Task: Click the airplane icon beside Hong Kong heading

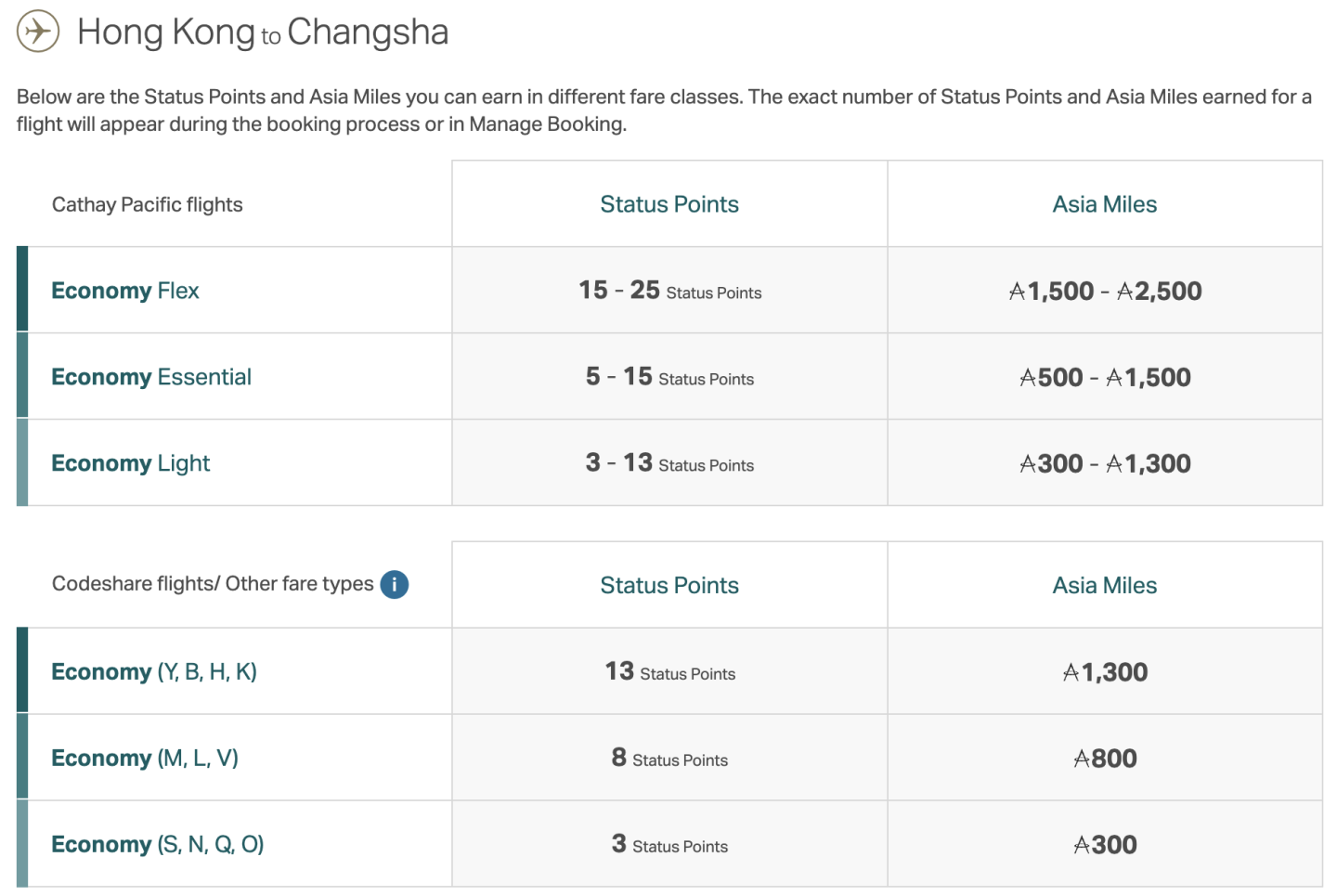Action: (38, 32)
